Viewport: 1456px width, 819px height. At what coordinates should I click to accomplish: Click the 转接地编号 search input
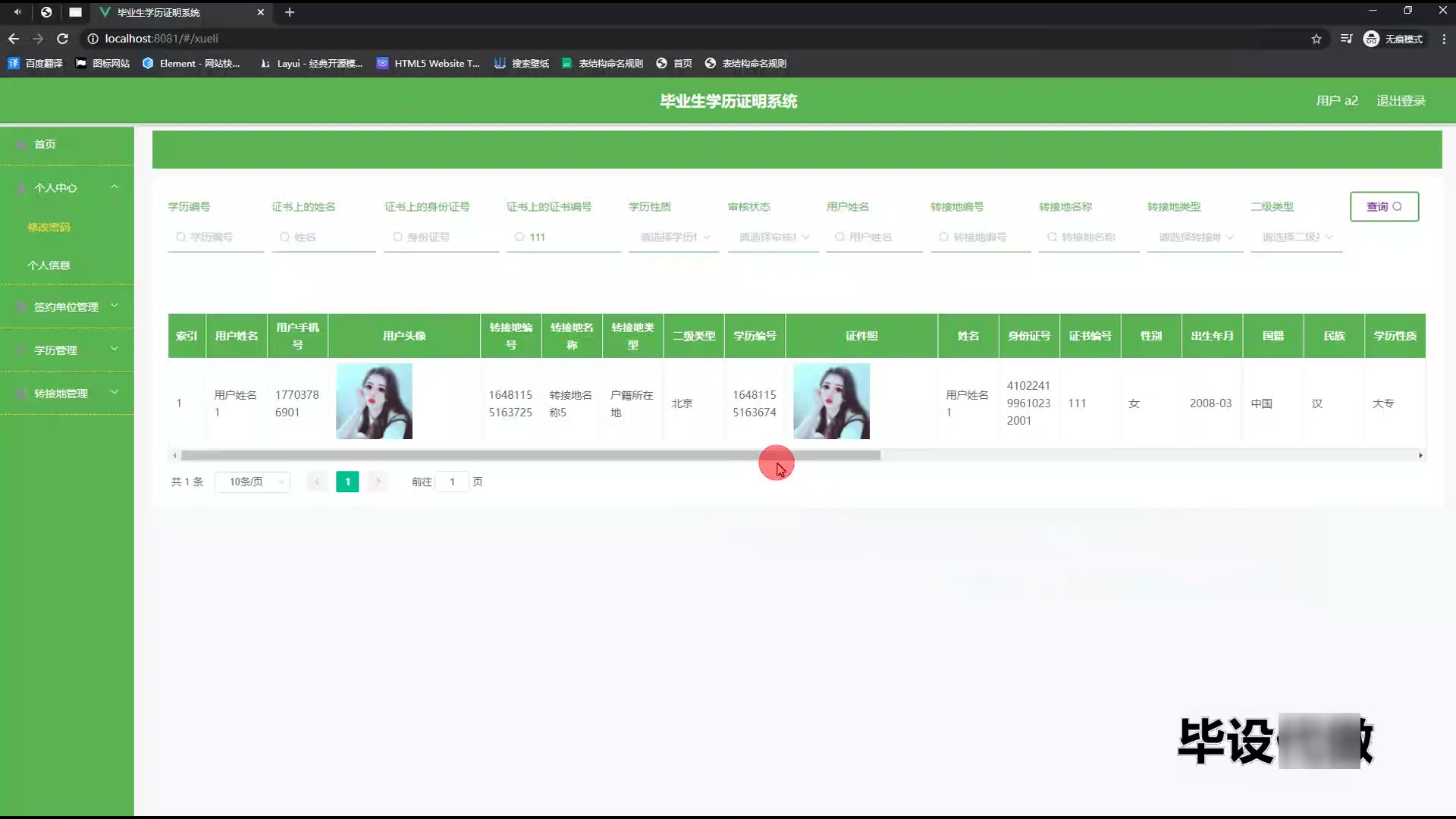[x=981, y=237]
